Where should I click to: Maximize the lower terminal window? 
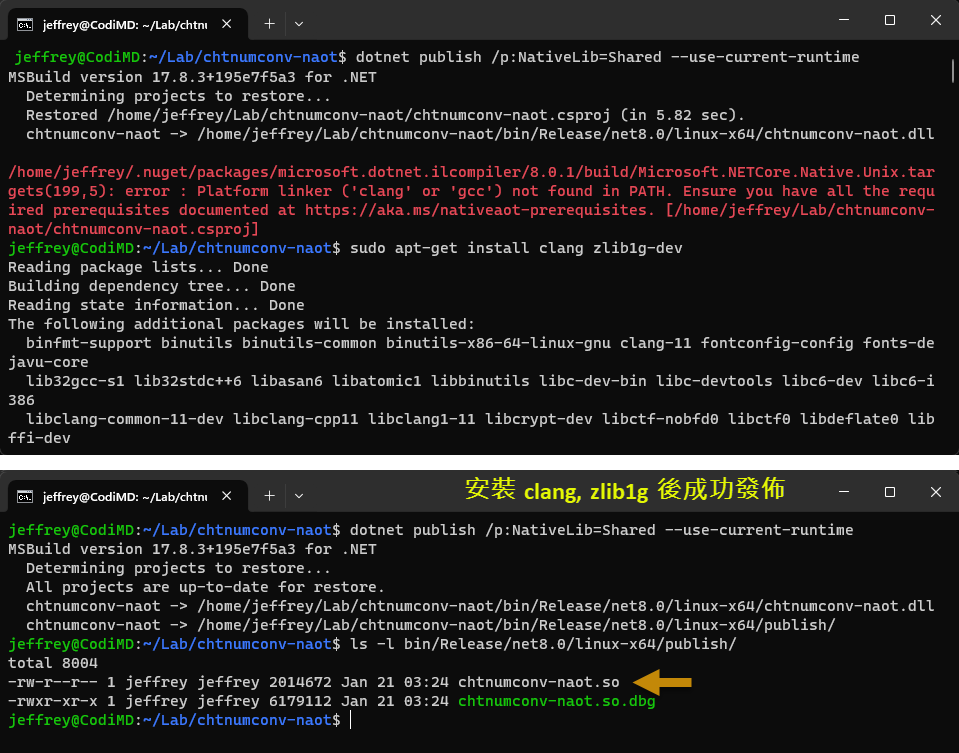[889, 493]
